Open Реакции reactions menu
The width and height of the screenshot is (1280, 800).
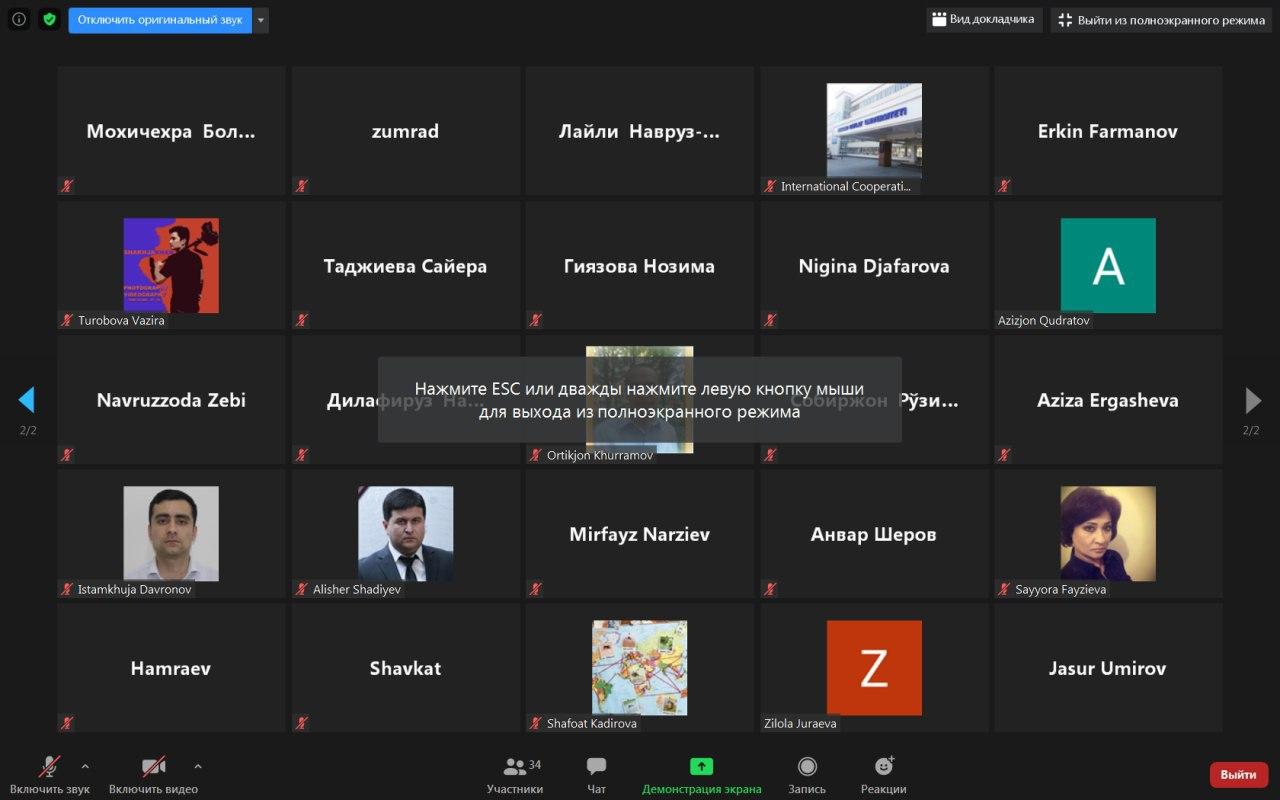(x=884, y=776)
